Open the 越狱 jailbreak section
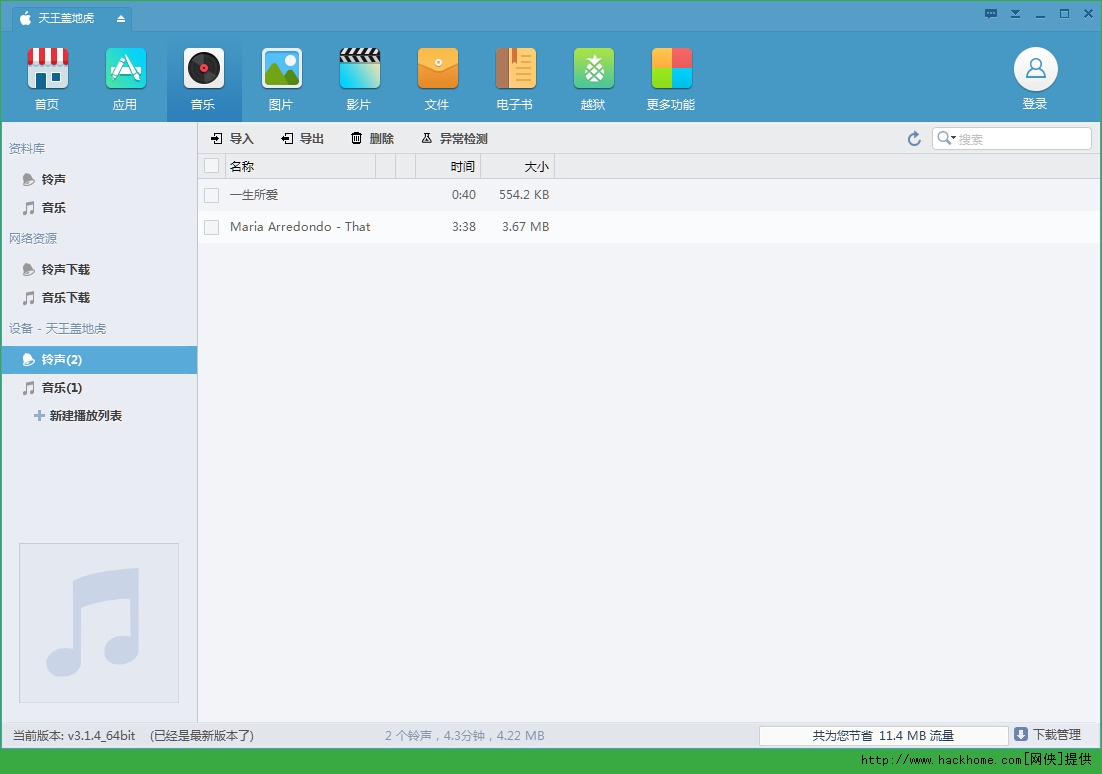1102x774 pixels. pos(593,70)
